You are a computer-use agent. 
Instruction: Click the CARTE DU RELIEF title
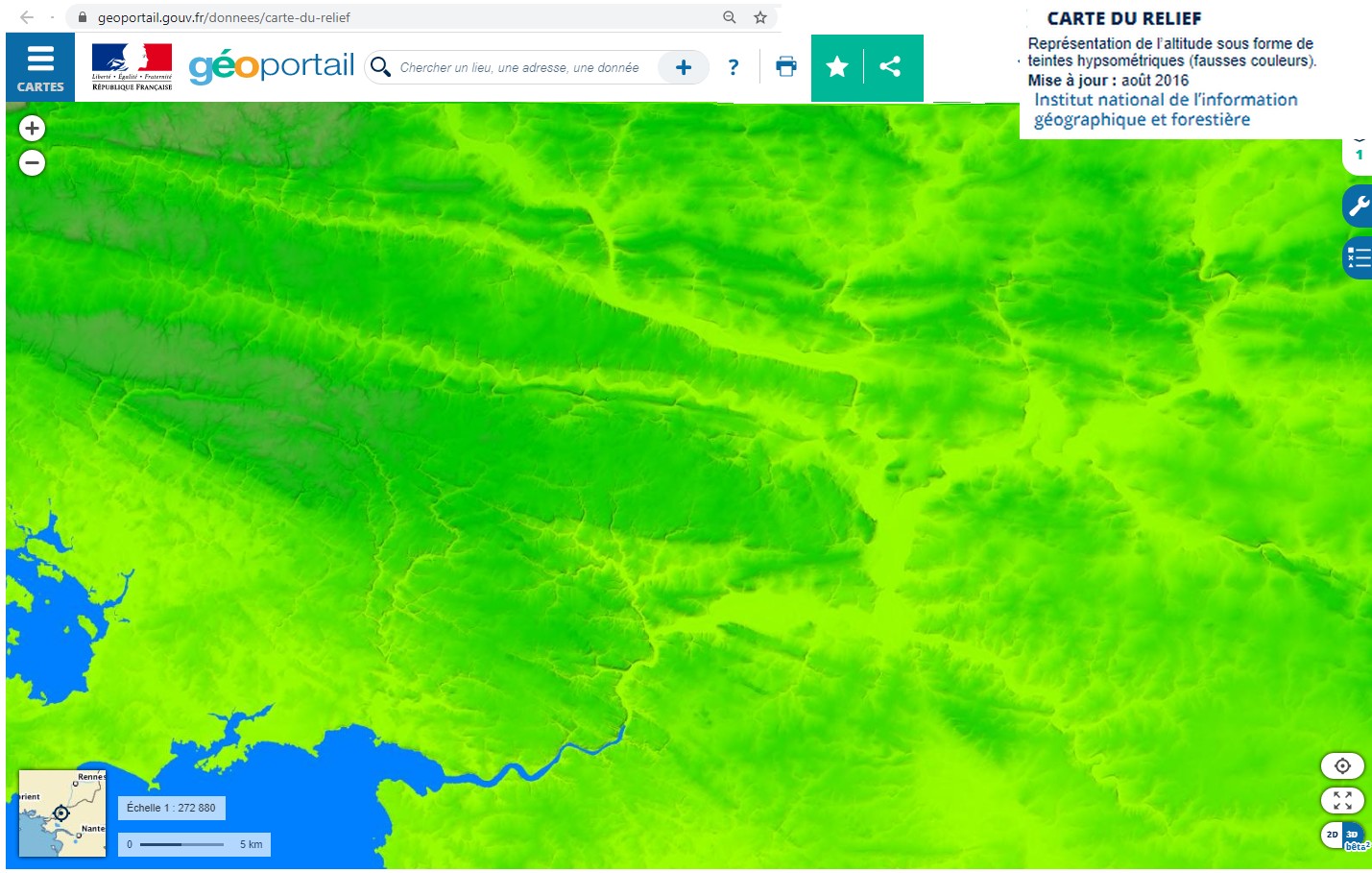[x=1123, y=19]
